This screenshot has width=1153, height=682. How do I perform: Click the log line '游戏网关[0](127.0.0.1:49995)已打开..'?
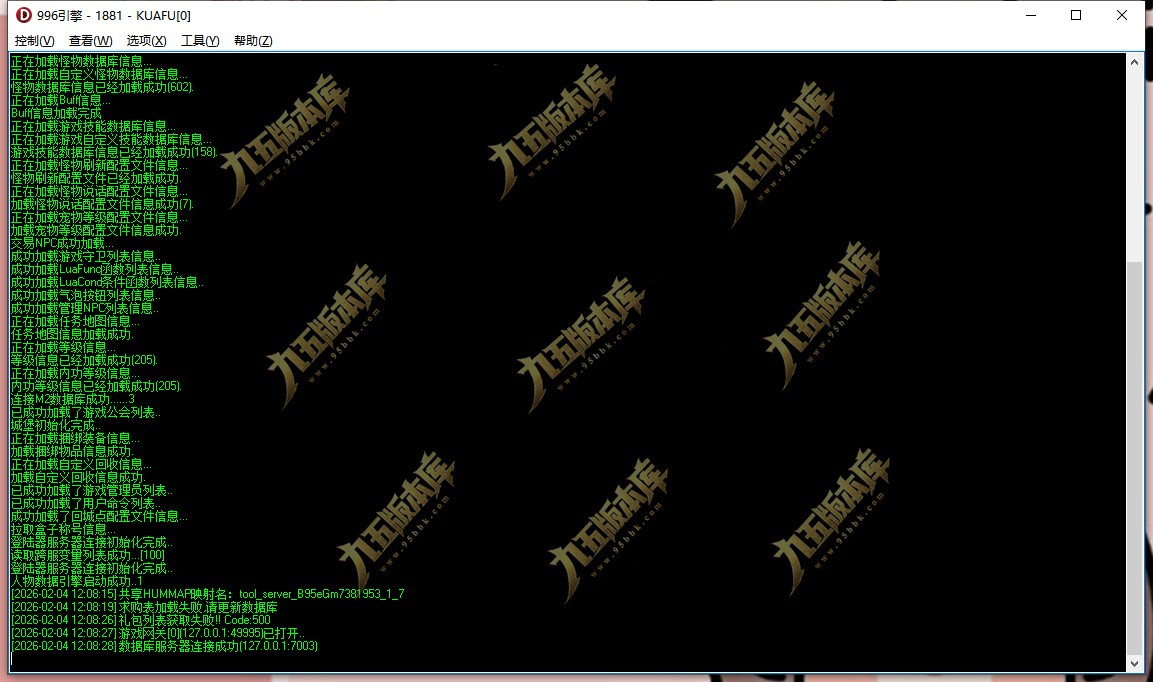157,633
